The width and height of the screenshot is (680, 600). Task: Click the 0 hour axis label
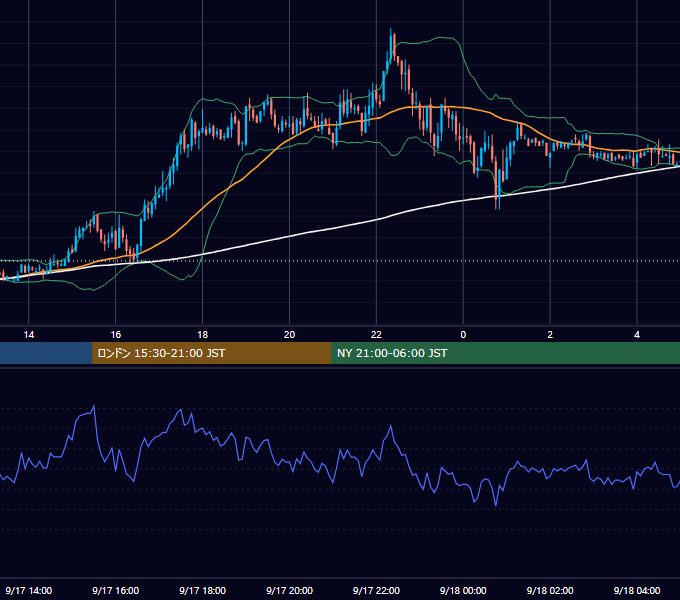point(463,335)
